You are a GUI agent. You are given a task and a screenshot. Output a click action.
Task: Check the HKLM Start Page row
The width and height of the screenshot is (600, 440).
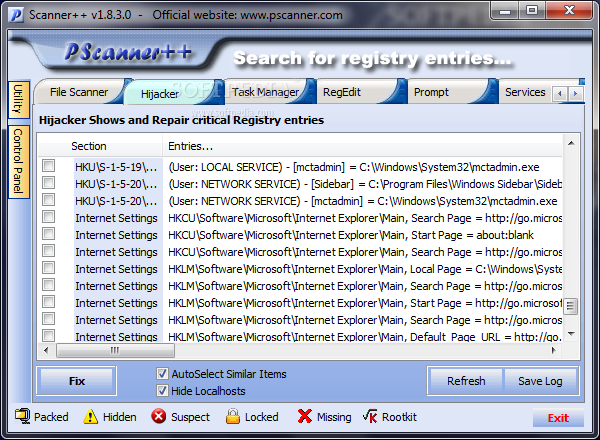point(49,302)
